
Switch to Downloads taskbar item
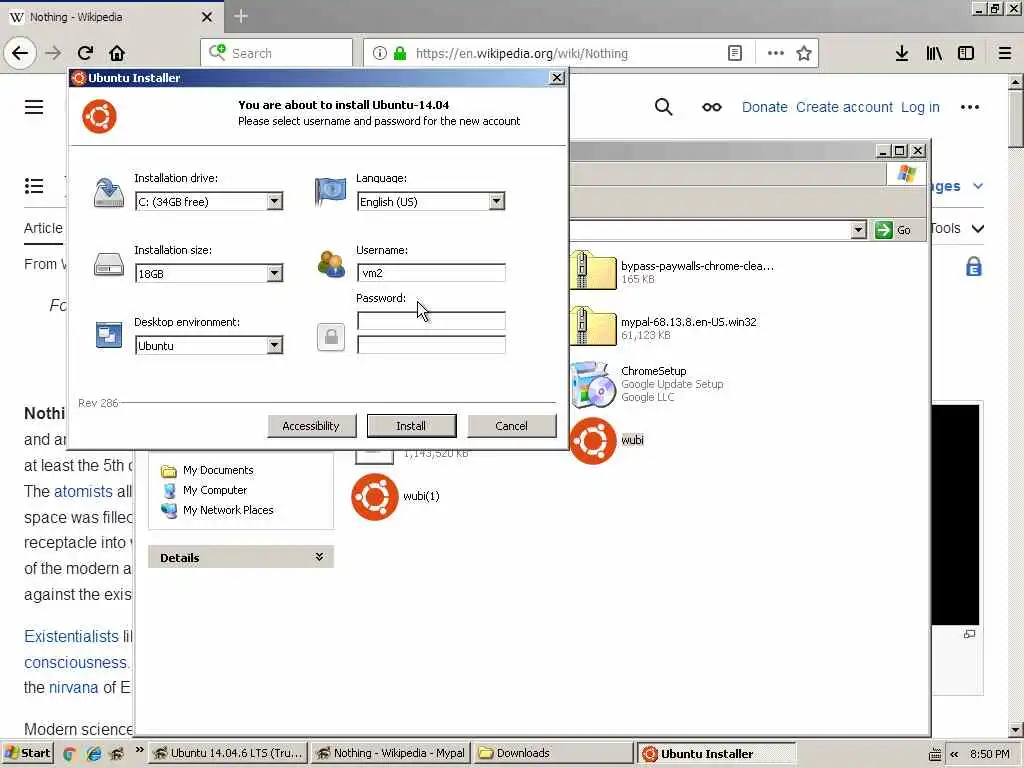pos(552,753)
